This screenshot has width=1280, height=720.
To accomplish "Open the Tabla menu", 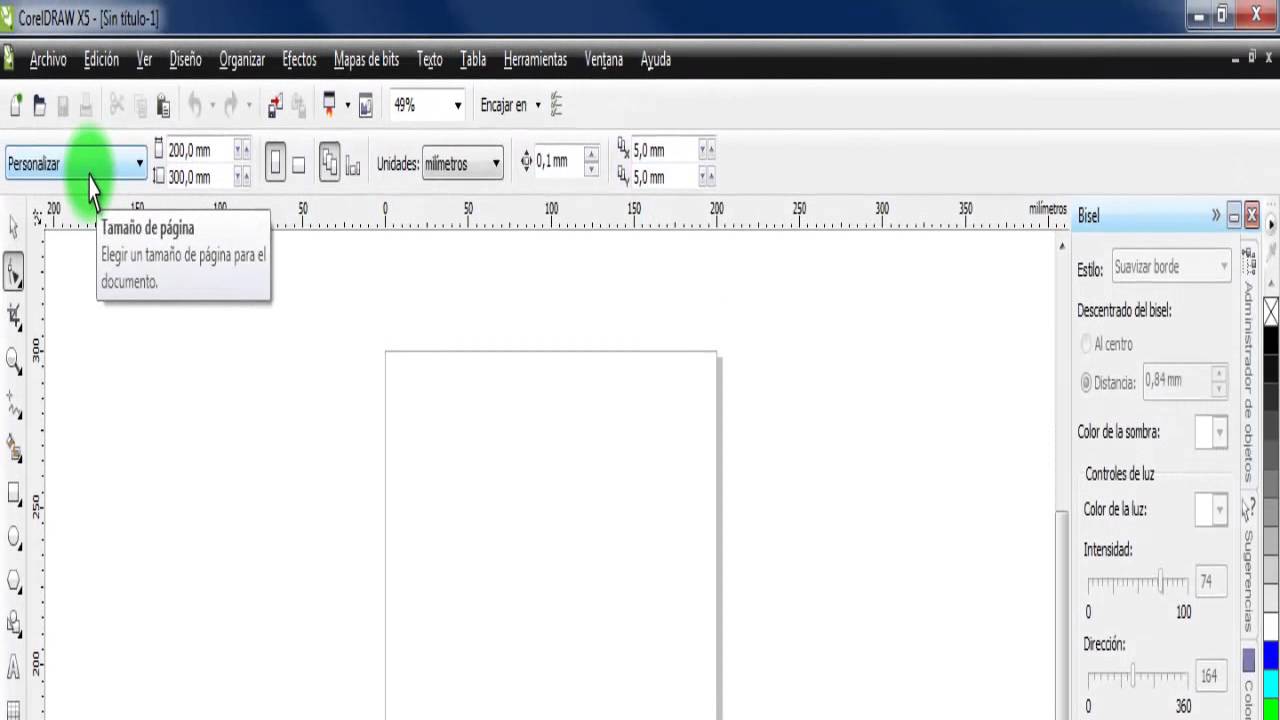I will pyautogui.click(x=473, y=60).
